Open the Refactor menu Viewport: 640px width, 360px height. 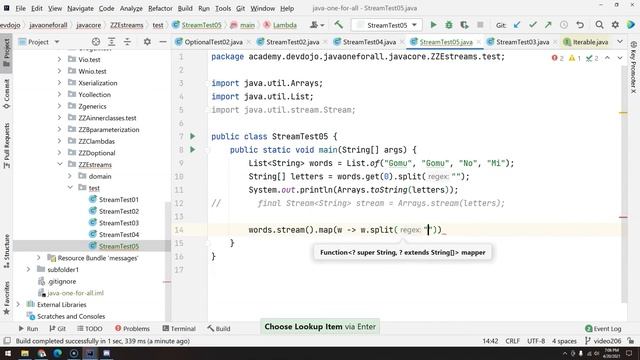tap(160, 8)
